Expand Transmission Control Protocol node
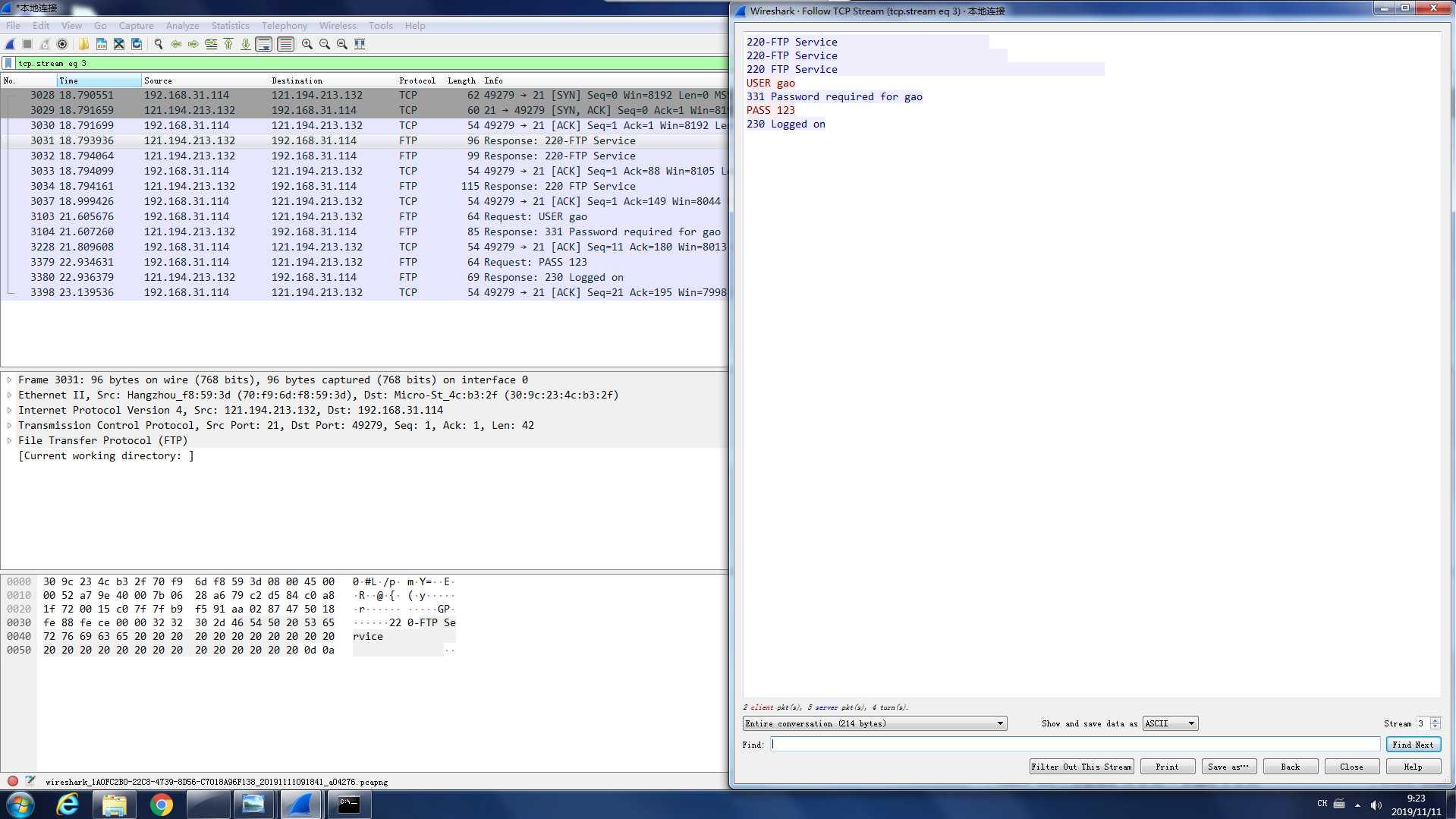Viewport: 1456px width, 819px height. [x=9, y=426]
